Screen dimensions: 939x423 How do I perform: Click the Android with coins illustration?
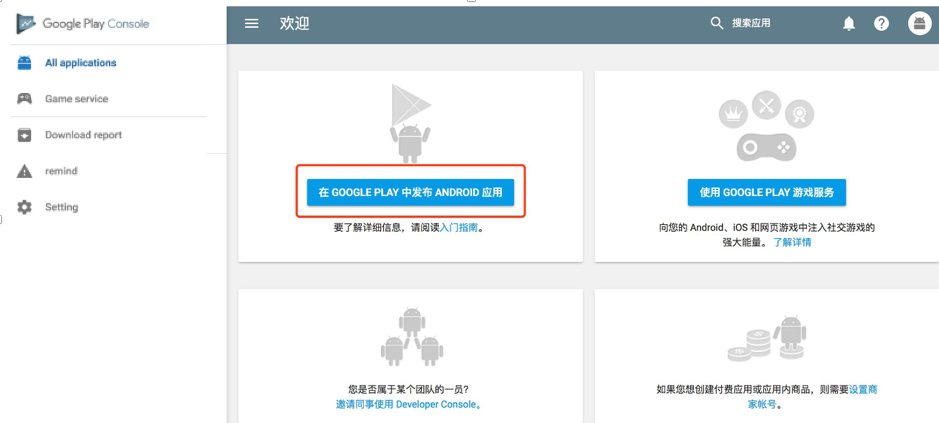(x=767, y=339)
